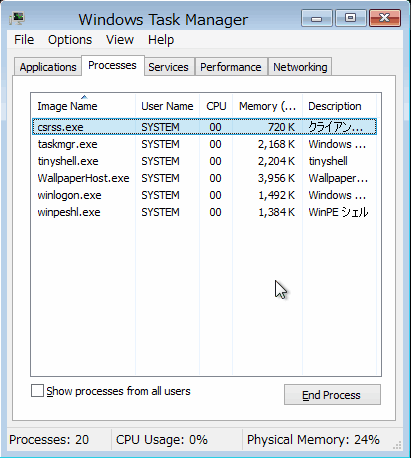
Task: Select the Processes tab
Action: 112,65
